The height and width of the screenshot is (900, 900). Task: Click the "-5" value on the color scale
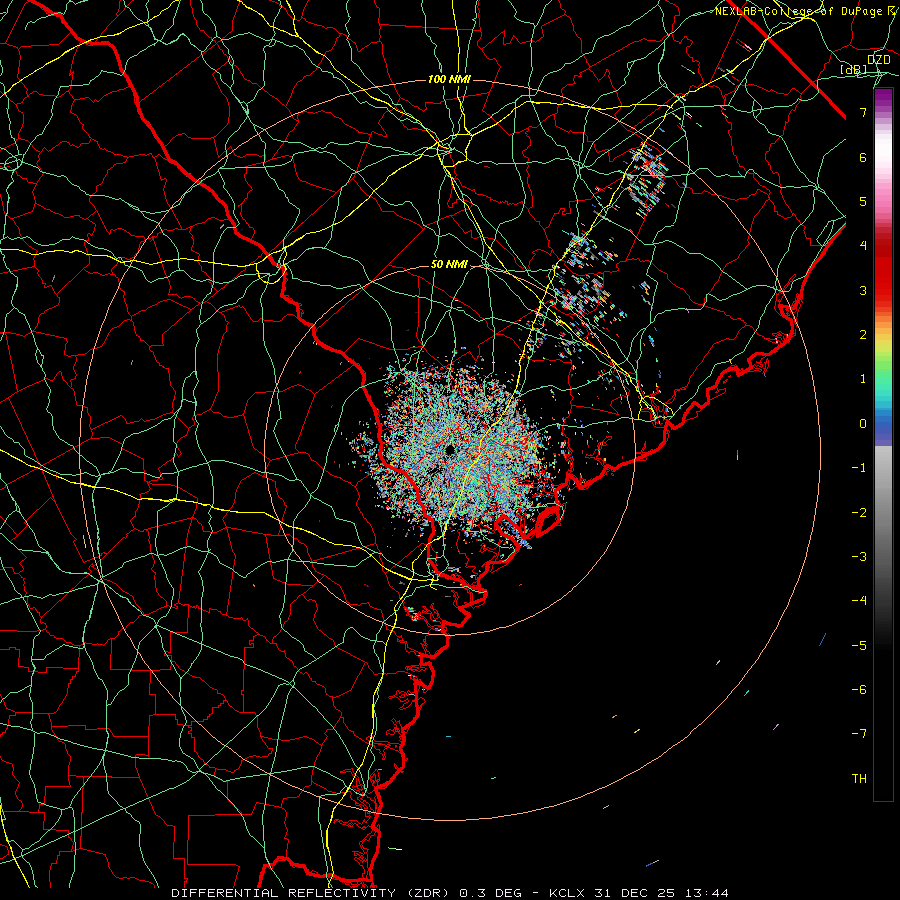pos(859,645)
